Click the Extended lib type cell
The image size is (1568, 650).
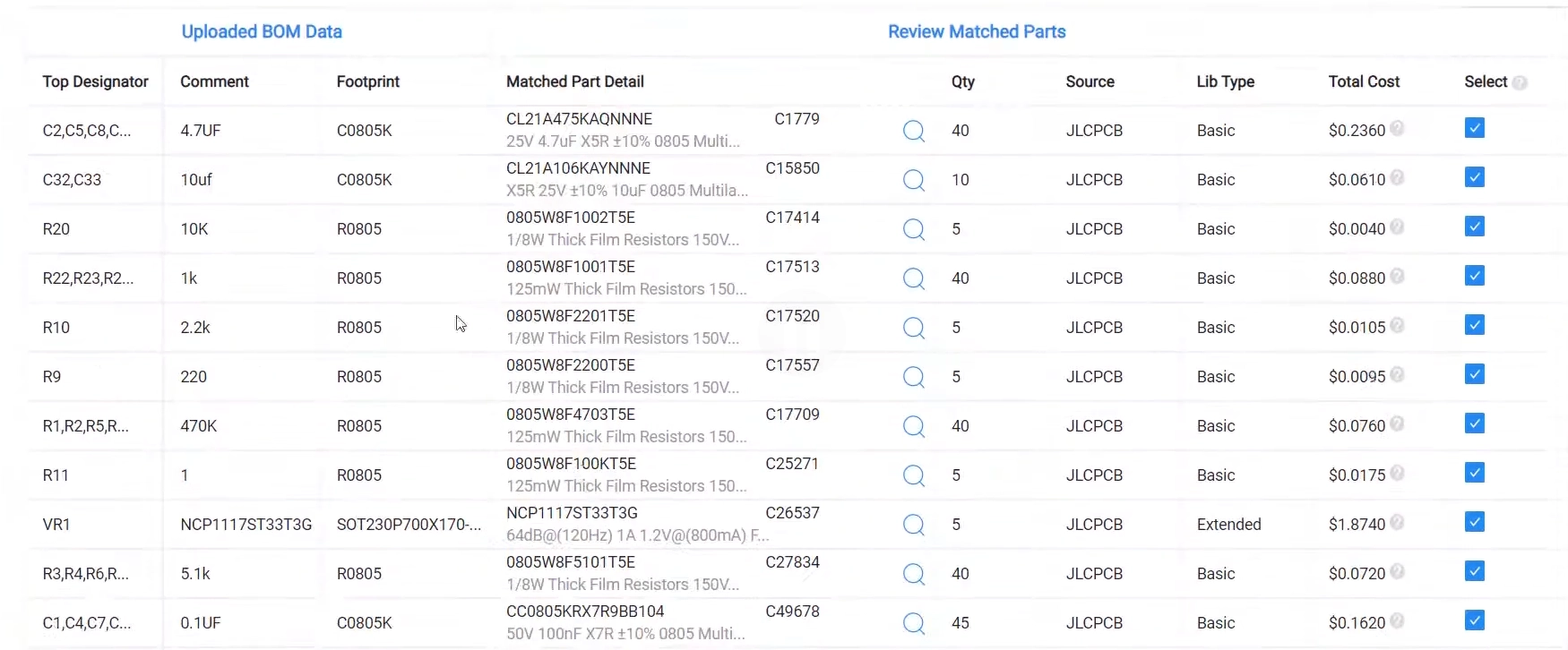pos(1228,525)
